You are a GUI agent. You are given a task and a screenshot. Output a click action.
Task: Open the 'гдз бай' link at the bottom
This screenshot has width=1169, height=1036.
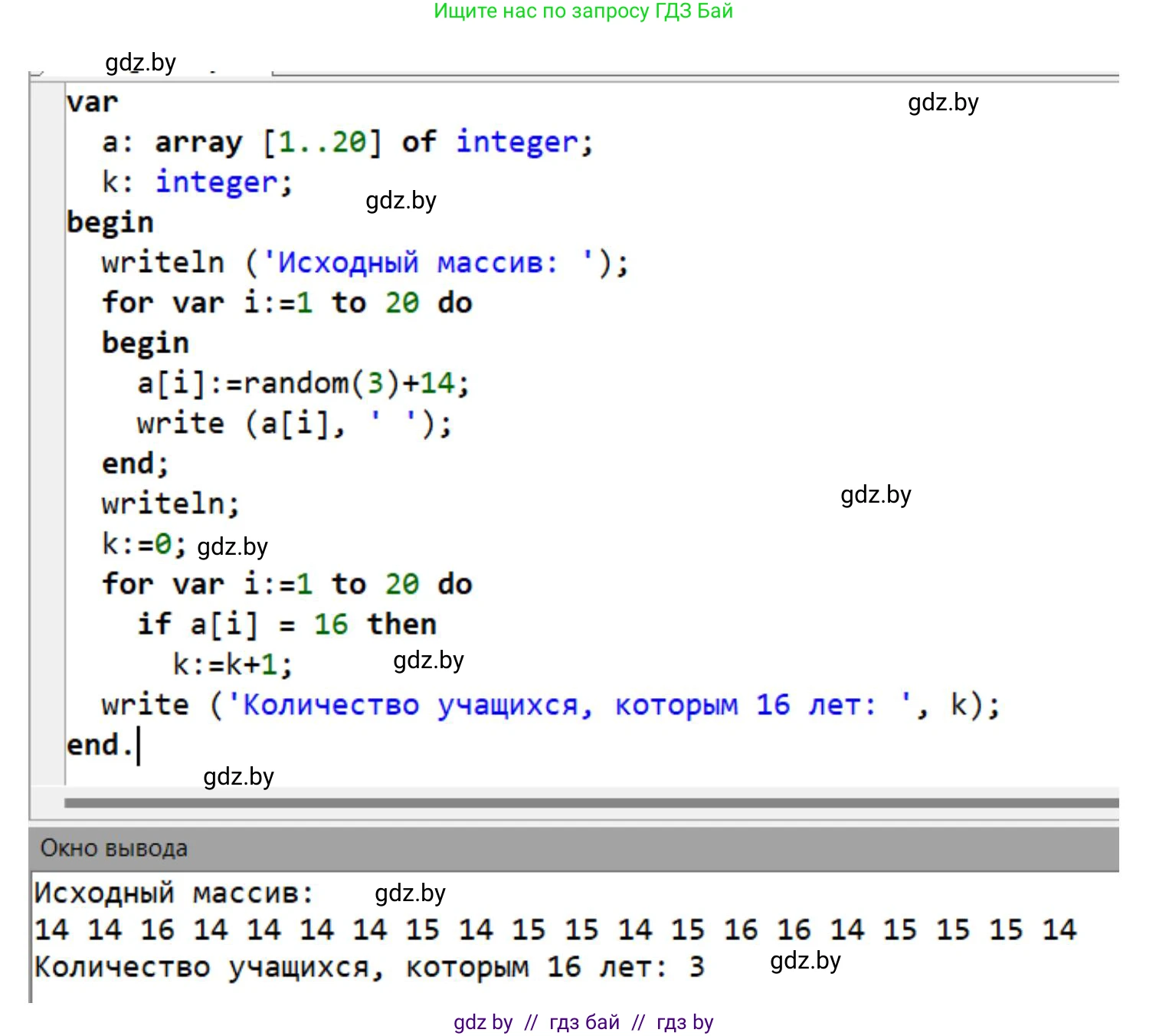(584, 1022)
